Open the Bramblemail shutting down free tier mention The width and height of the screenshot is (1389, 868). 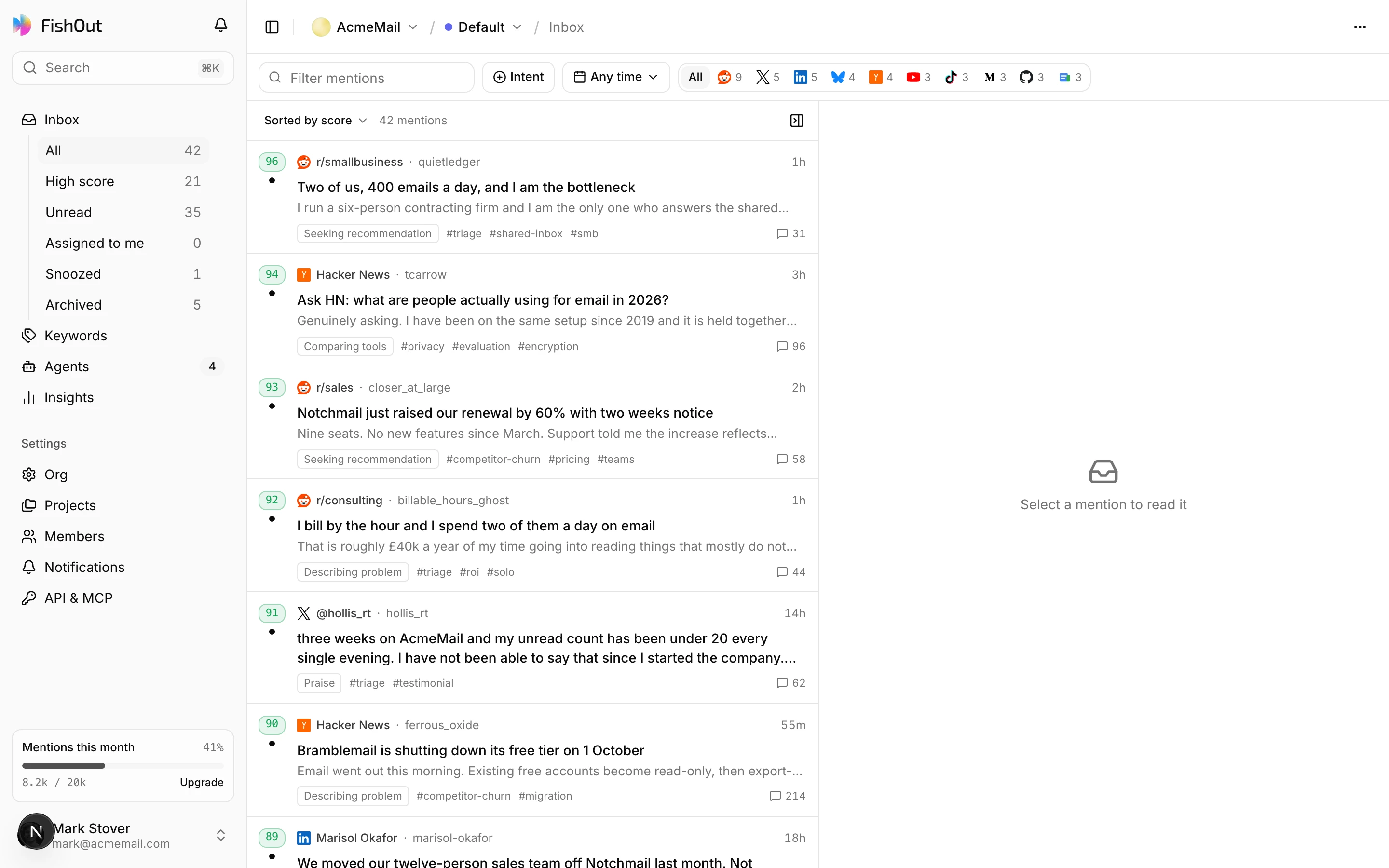[x=532, y=760]
